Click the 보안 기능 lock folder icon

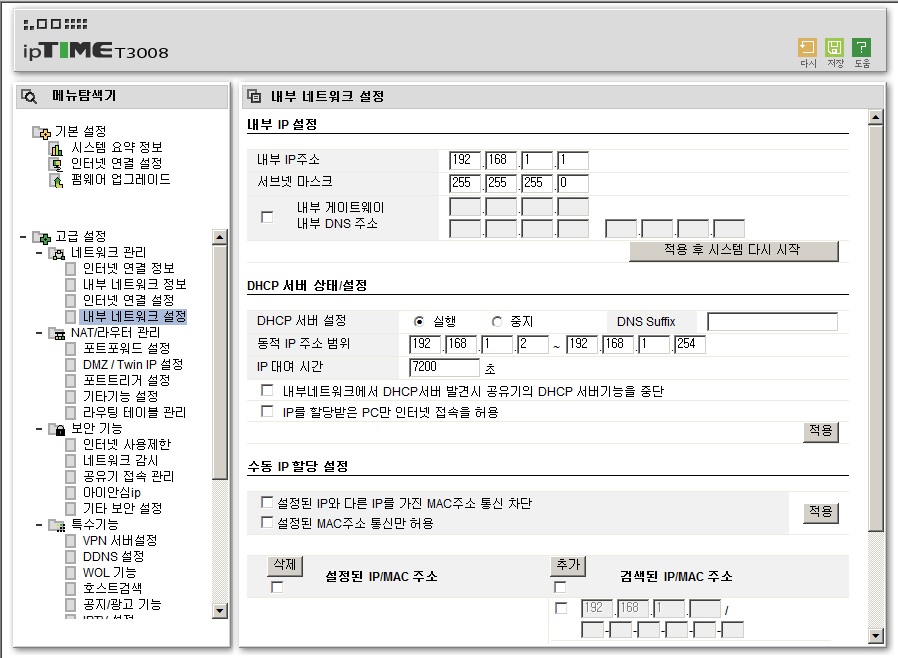58,430
